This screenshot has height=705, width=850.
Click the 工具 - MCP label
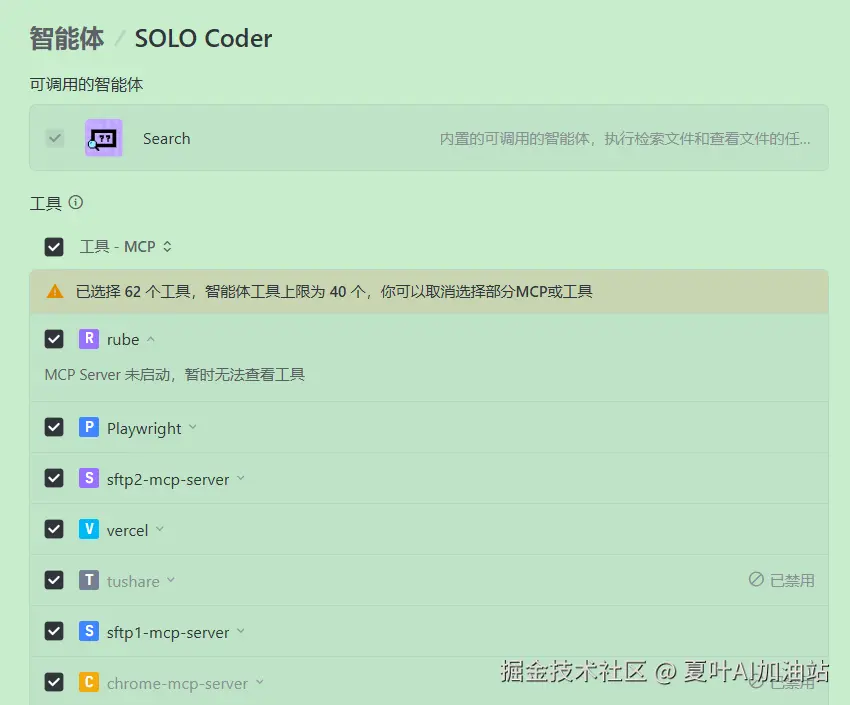118,247
